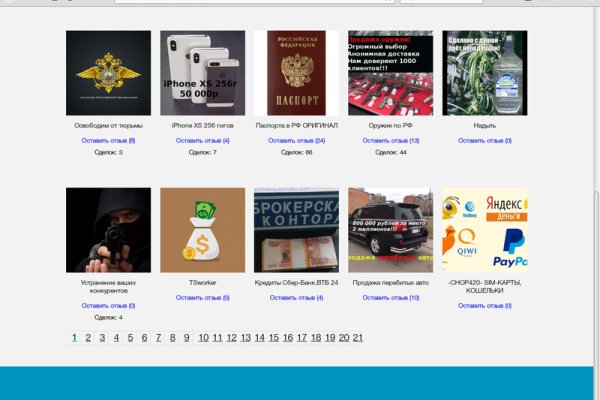
Task: Go to page 3 in pagination
Action: 102,338
